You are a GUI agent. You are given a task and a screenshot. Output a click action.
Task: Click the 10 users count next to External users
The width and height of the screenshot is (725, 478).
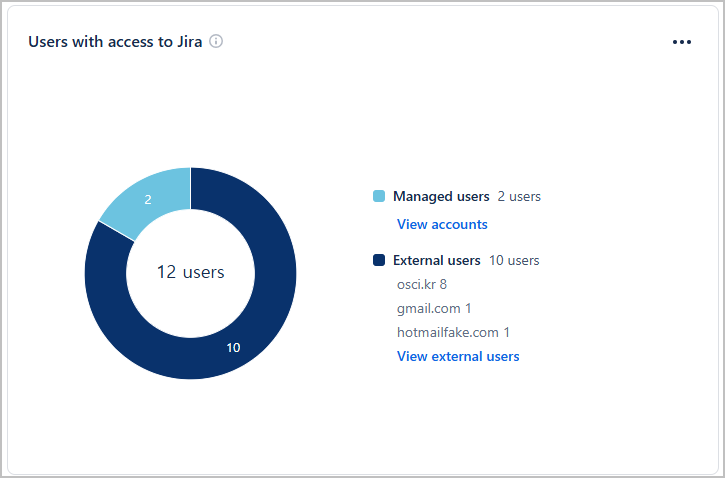coord(514,260)
